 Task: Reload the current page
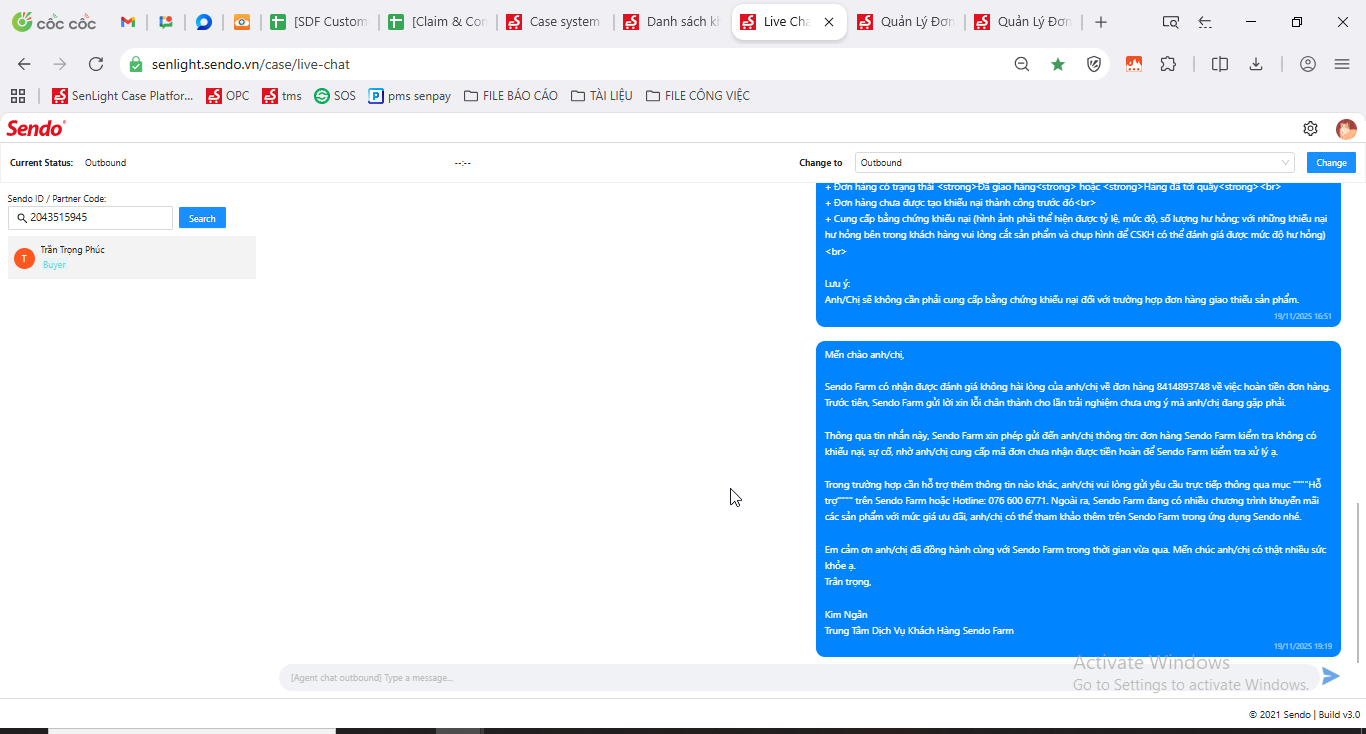[96, 64]
